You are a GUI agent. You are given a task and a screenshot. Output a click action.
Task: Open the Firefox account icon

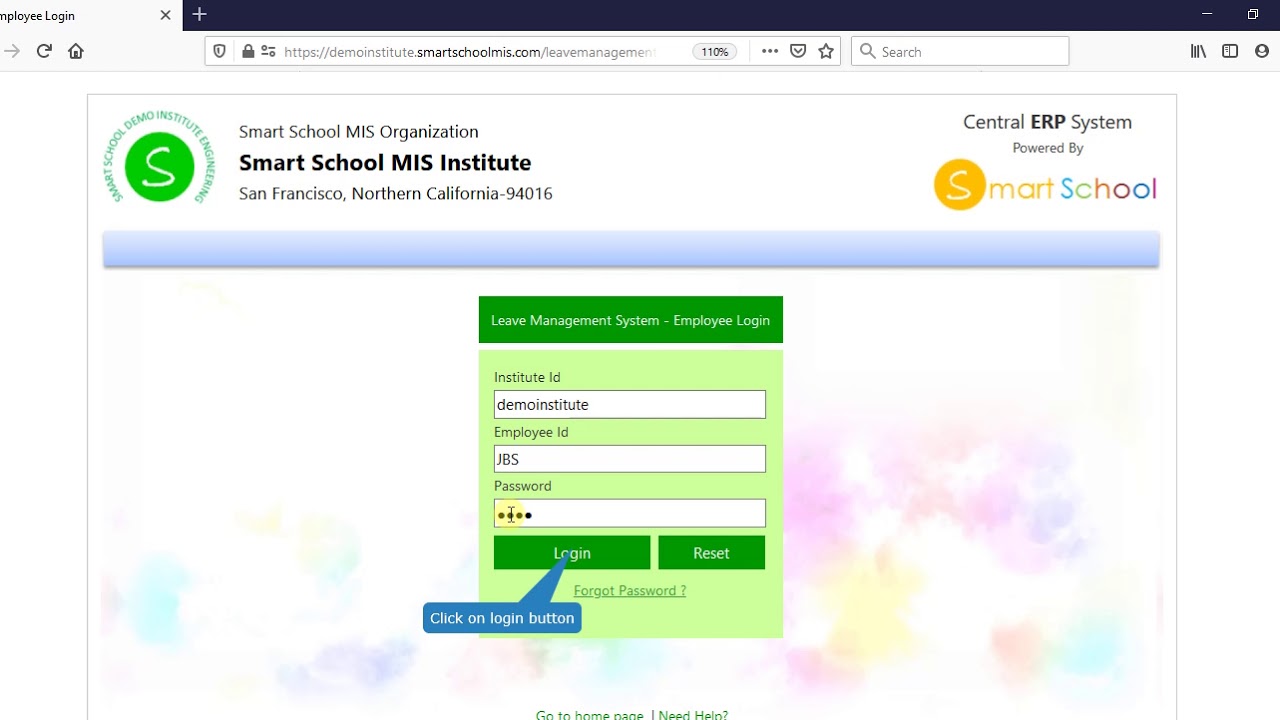(1262, 51)
